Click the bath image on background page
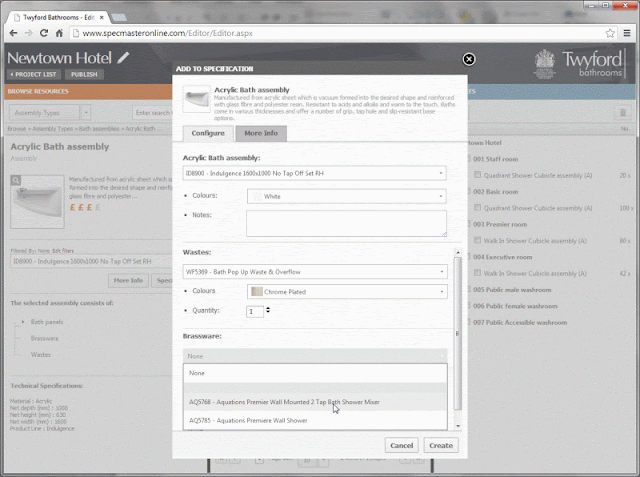The height and width of the screenshot is (477, 640). point(38,202)
